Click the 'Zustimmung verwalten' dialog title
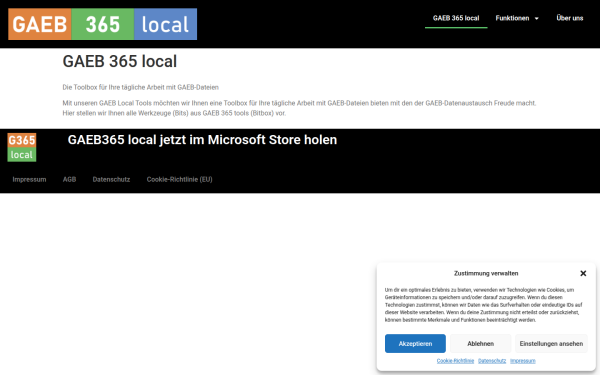600x375 pixels. click(x=486, y=273)
